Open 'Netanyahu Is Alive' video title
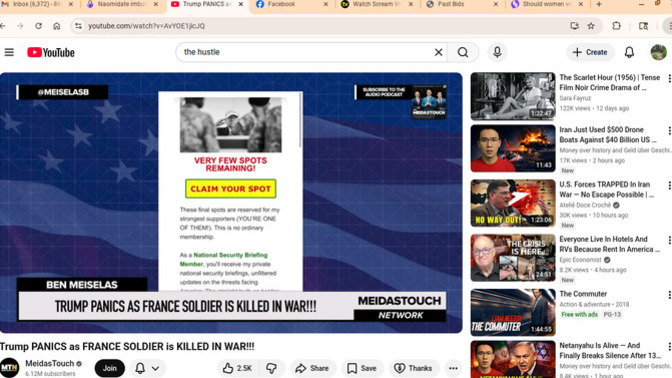Viewport: 672px width, 378px height. click(610, 351)
